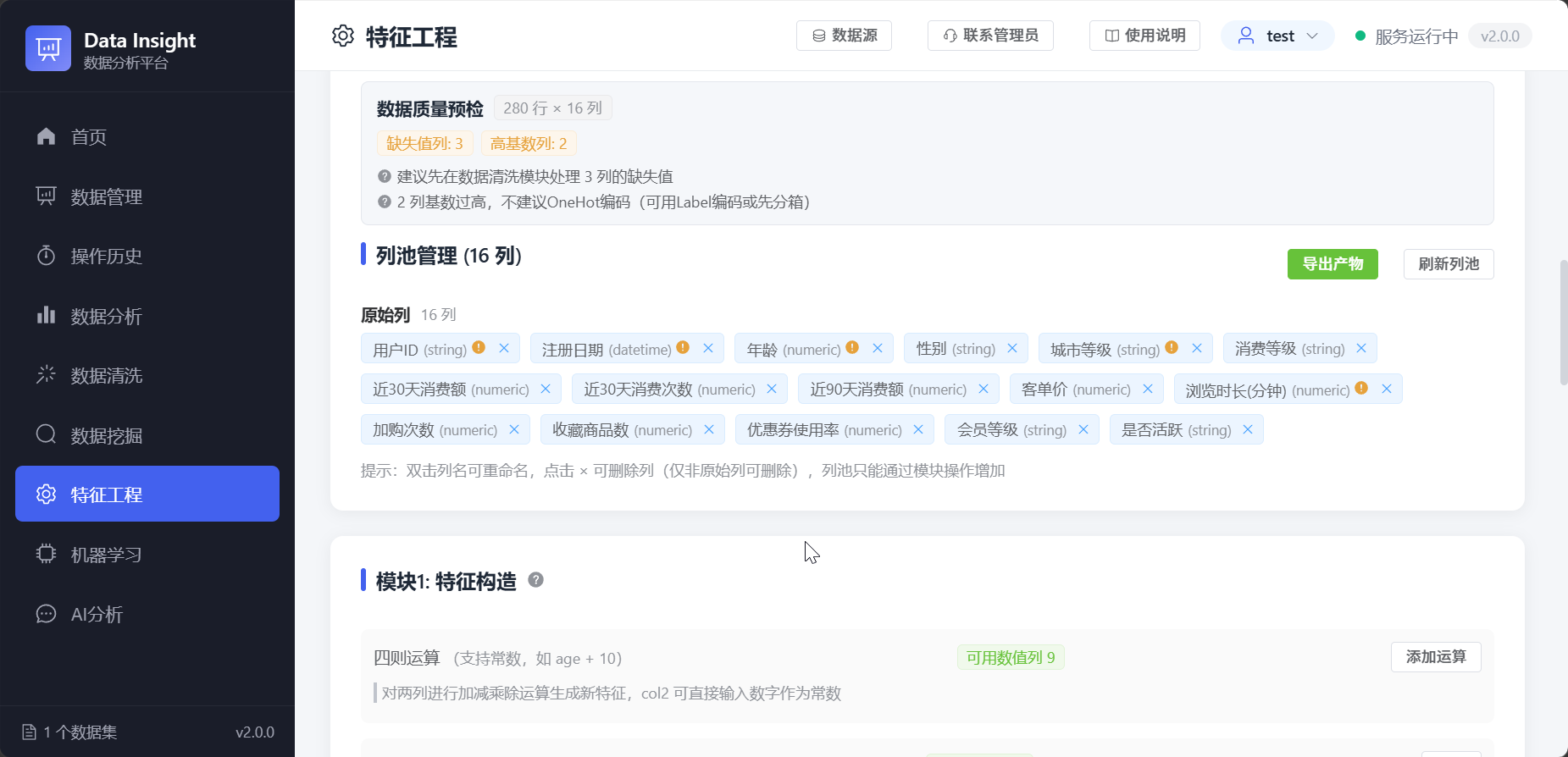Open 机器学习 from sidebar
This screenshot has height=757, width=1568.
coord(147,555)
